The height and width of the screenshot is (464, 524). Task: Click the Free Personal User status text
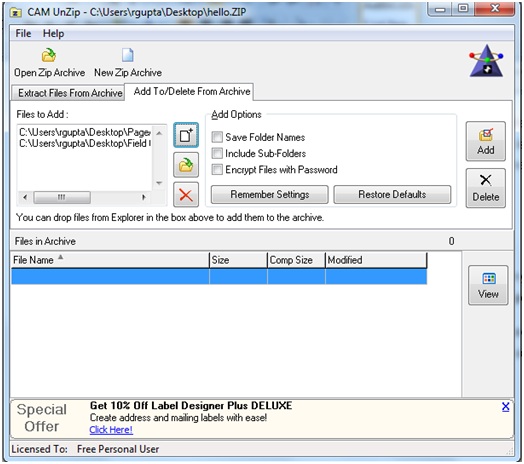point(118,449)
